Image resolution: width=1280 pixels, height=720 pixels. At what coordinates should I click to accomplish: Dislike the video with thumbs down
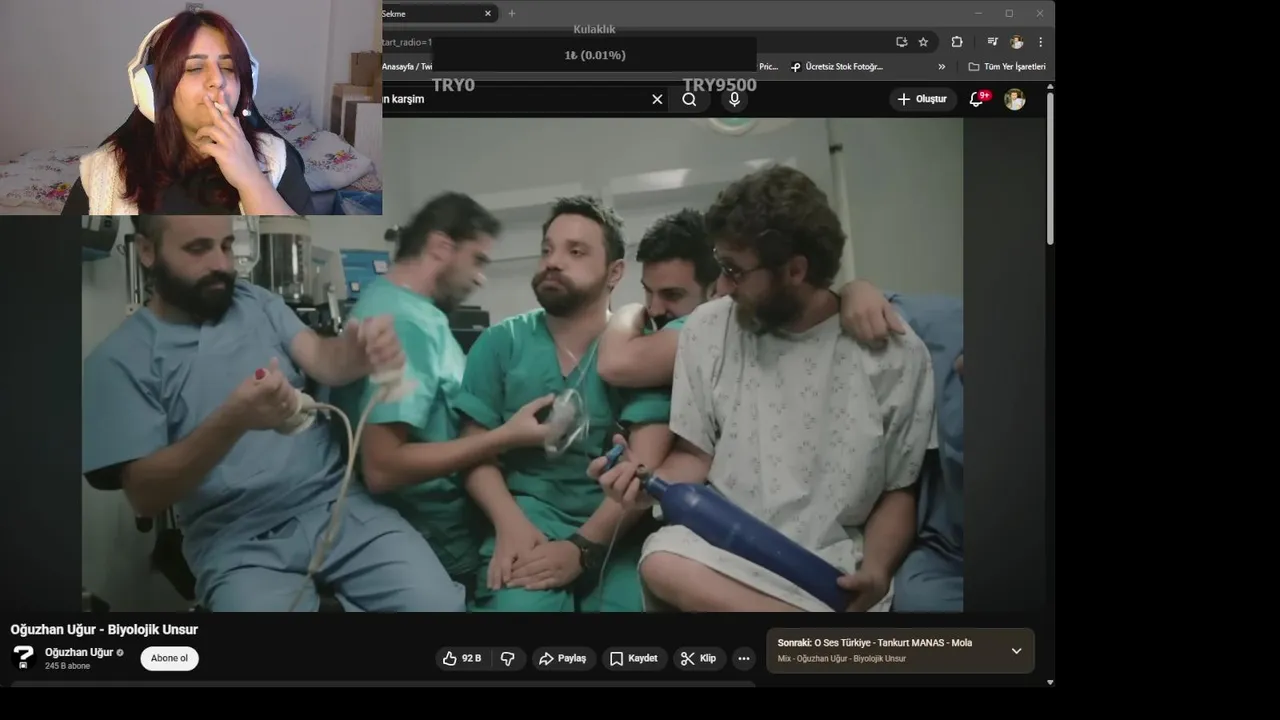click(x=508, y=658)
